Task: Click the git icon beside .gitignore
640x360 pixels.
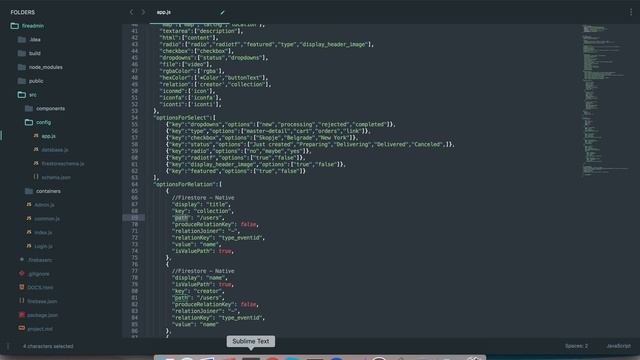Action: [x=22, y=273]
